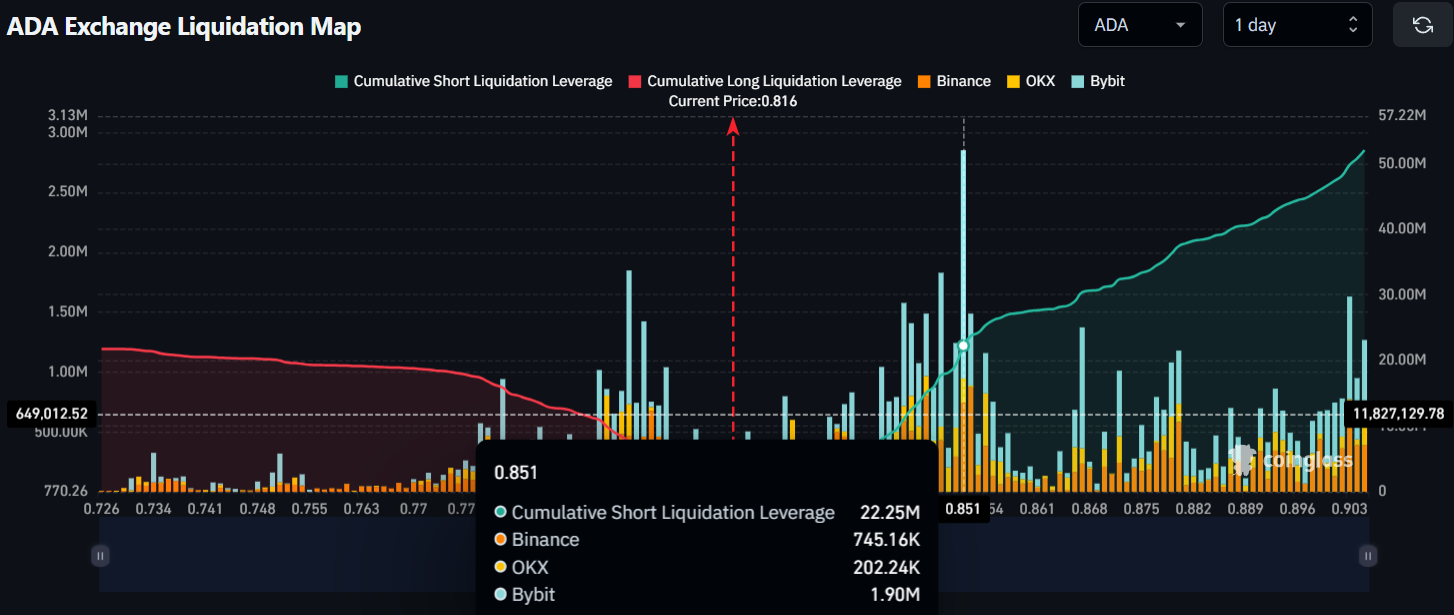Click the 57.22M right axis value

tap(1401, 116)
